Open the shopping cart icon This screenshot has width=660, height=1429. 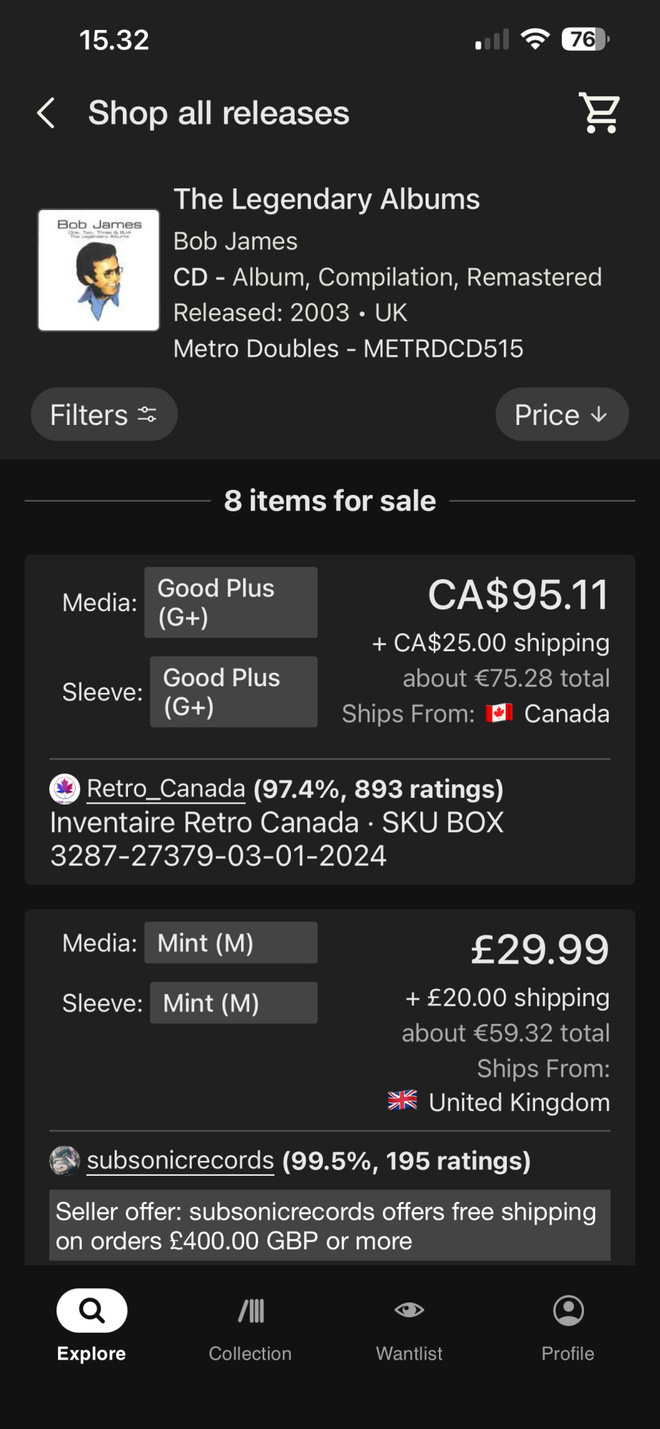[x=600, y=113]
